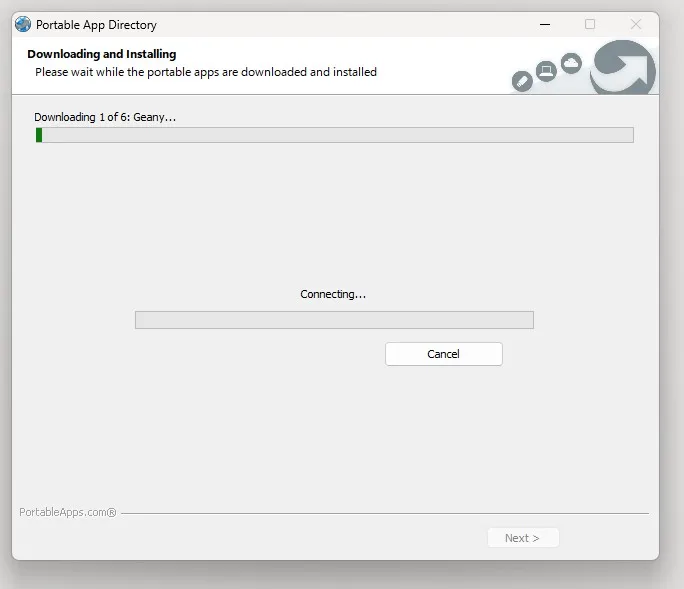Viewport: 684px width, 589px height.
Task: Click the 'Downloading 1 of 6: Geany...' label
Action: 105,117
